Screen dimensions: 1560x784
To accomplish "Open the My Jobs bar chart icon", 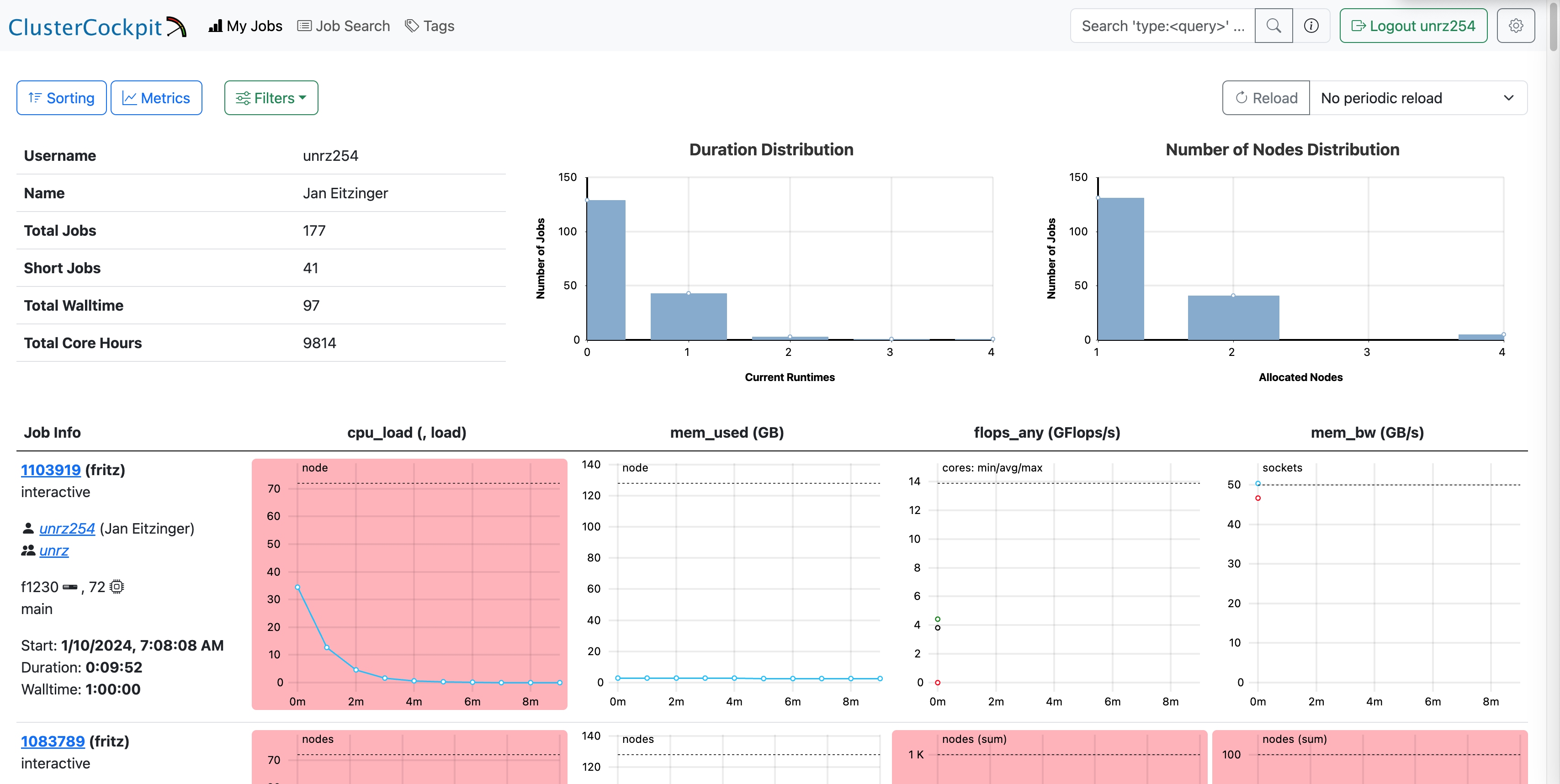I will [x=213, y=26].
